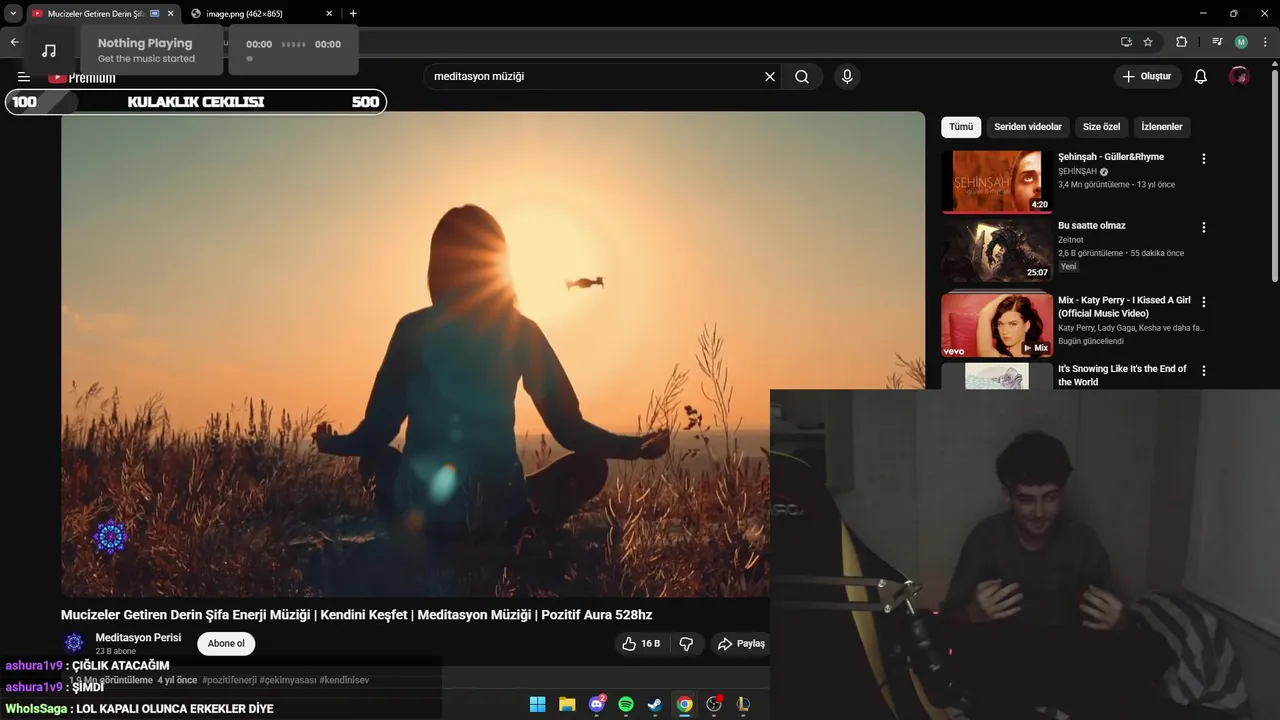
Task: Open the Katy Perry mix thumbnail
Action: click(997, 325)
